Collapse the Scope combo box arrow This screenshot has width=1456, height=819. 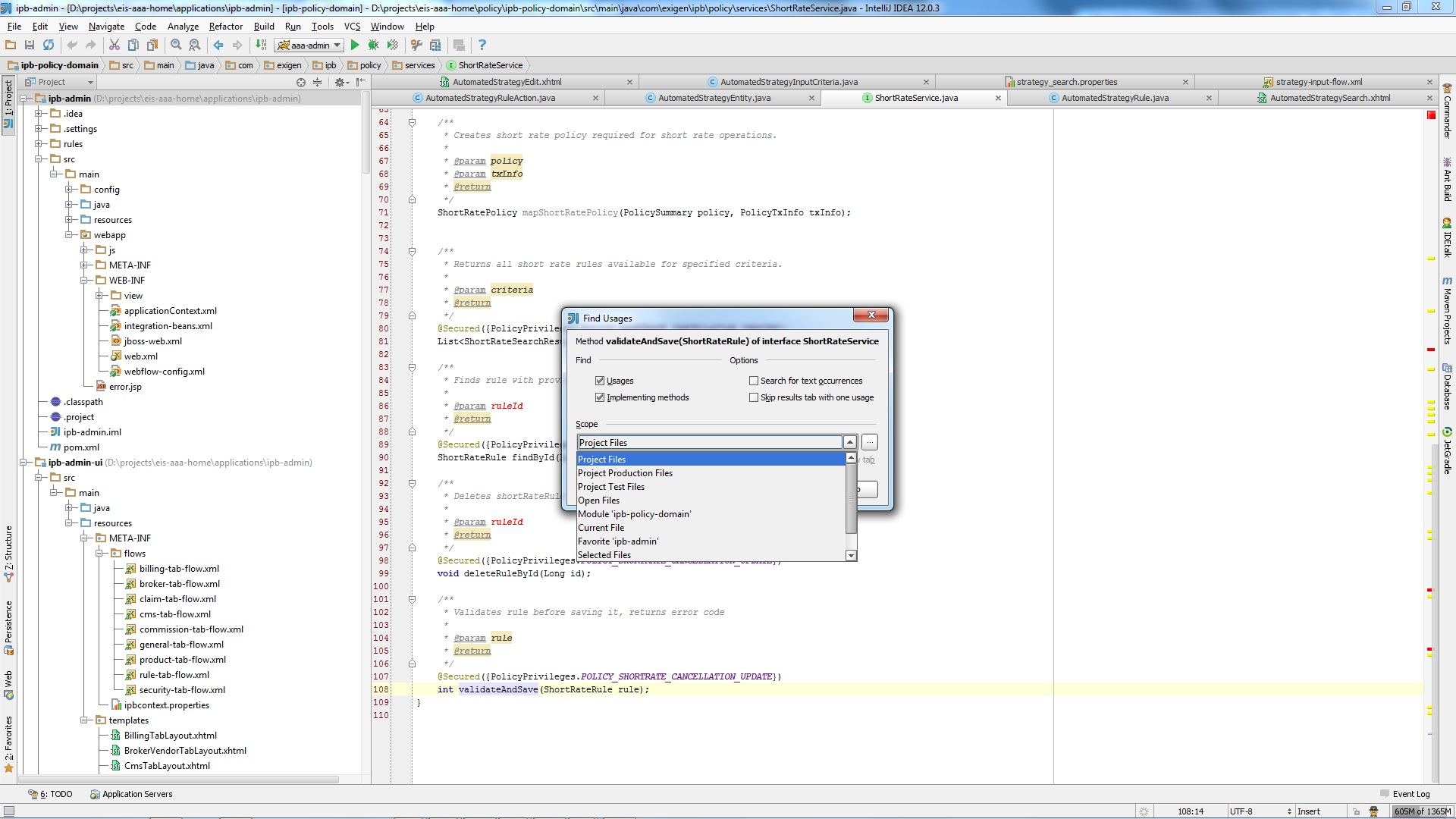point(850,443)
